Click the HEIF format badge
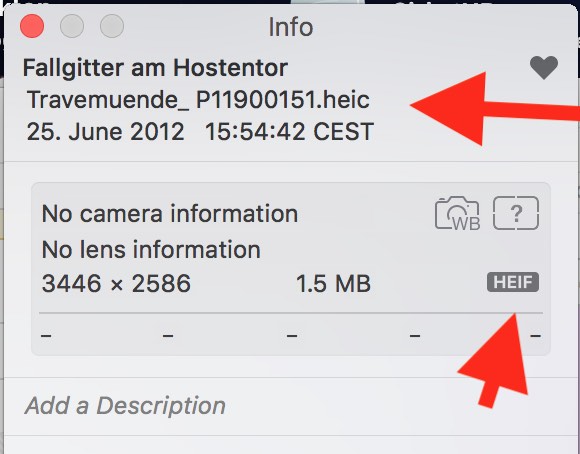The height and width of the screenshot is (454, 580). click(513, 282)
